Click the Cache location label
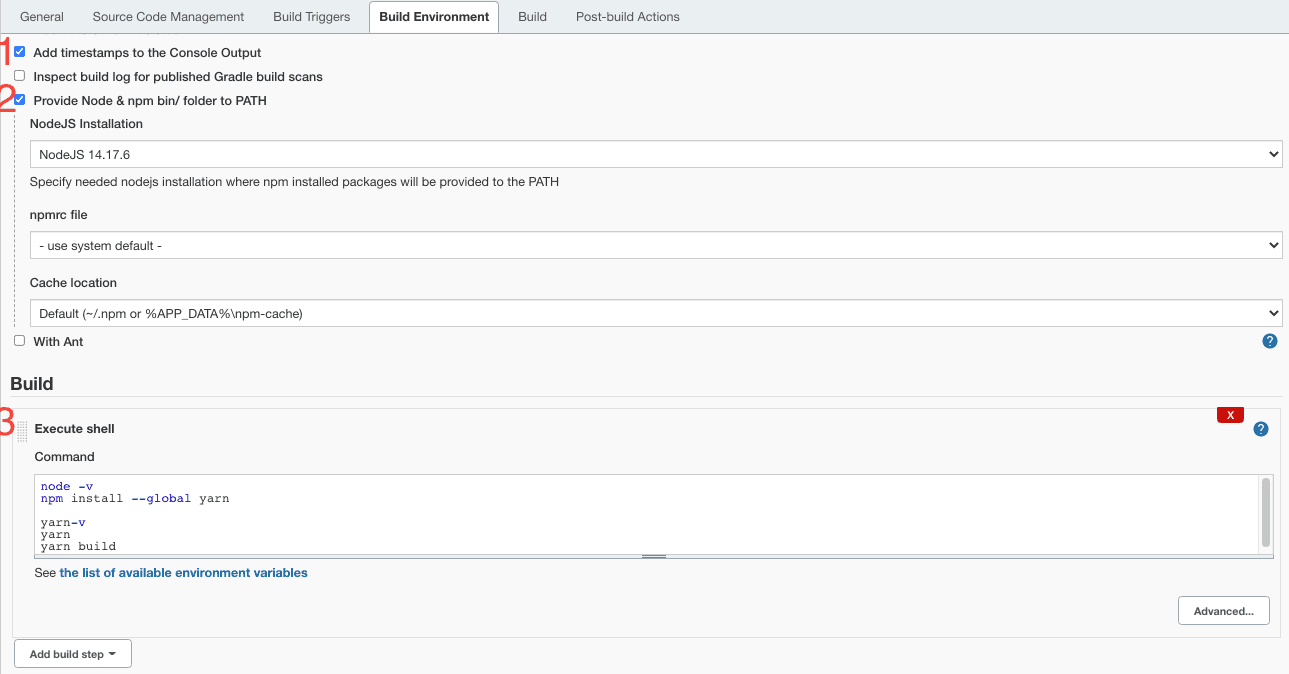 click(x=73, y=283)
